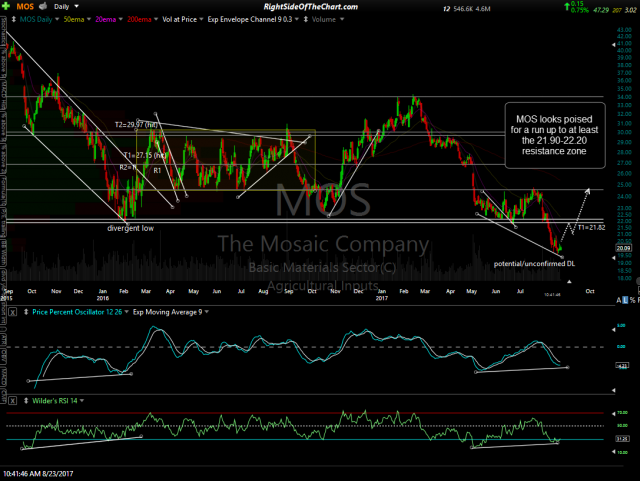The image size is (640, 481).
Task: Click the oscillator scale arrow near 5.00
Action: 613,330
